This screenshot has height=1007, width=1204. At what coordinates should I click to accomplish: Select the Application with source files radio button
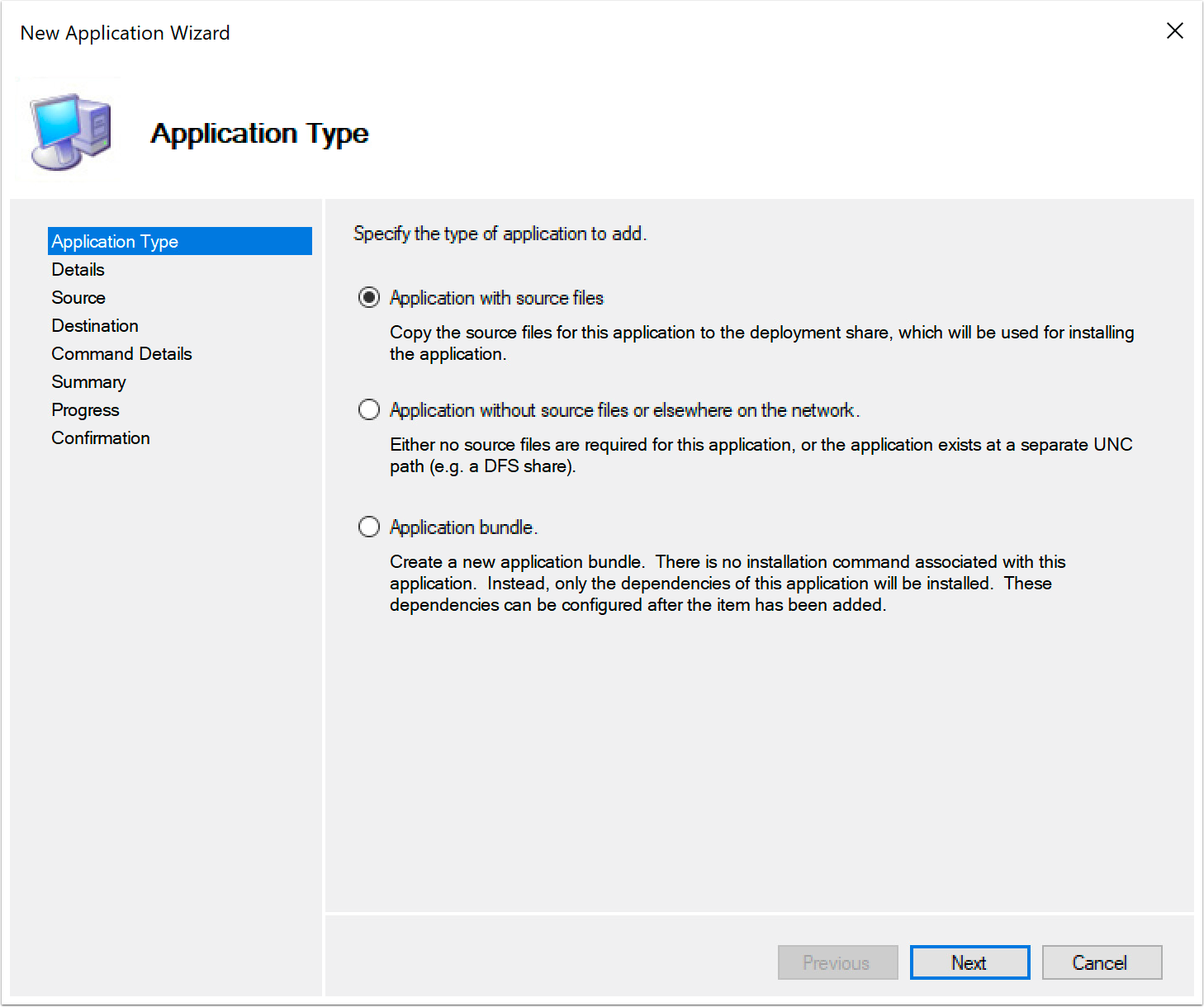(368, 298)
